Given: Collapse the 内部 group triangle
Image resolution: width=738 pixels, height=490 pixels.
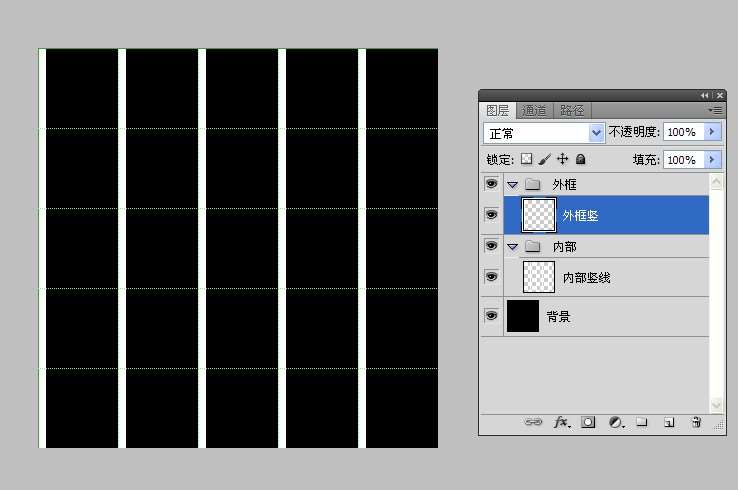Looking at the screenshot, I should pos(512,247).
